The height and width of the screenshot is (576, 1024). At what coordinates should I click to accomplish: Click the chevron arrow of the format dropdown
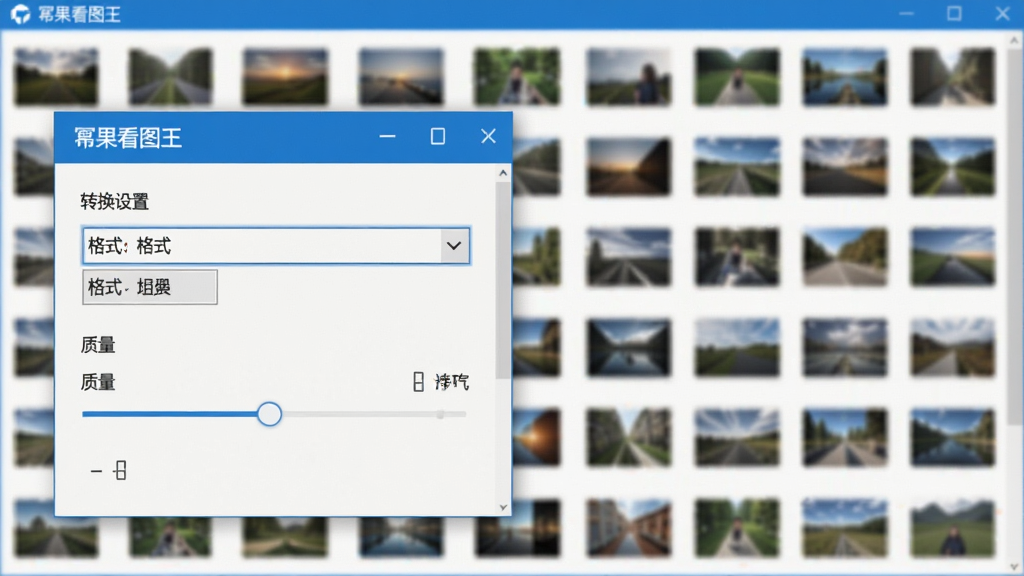[454, 246]
